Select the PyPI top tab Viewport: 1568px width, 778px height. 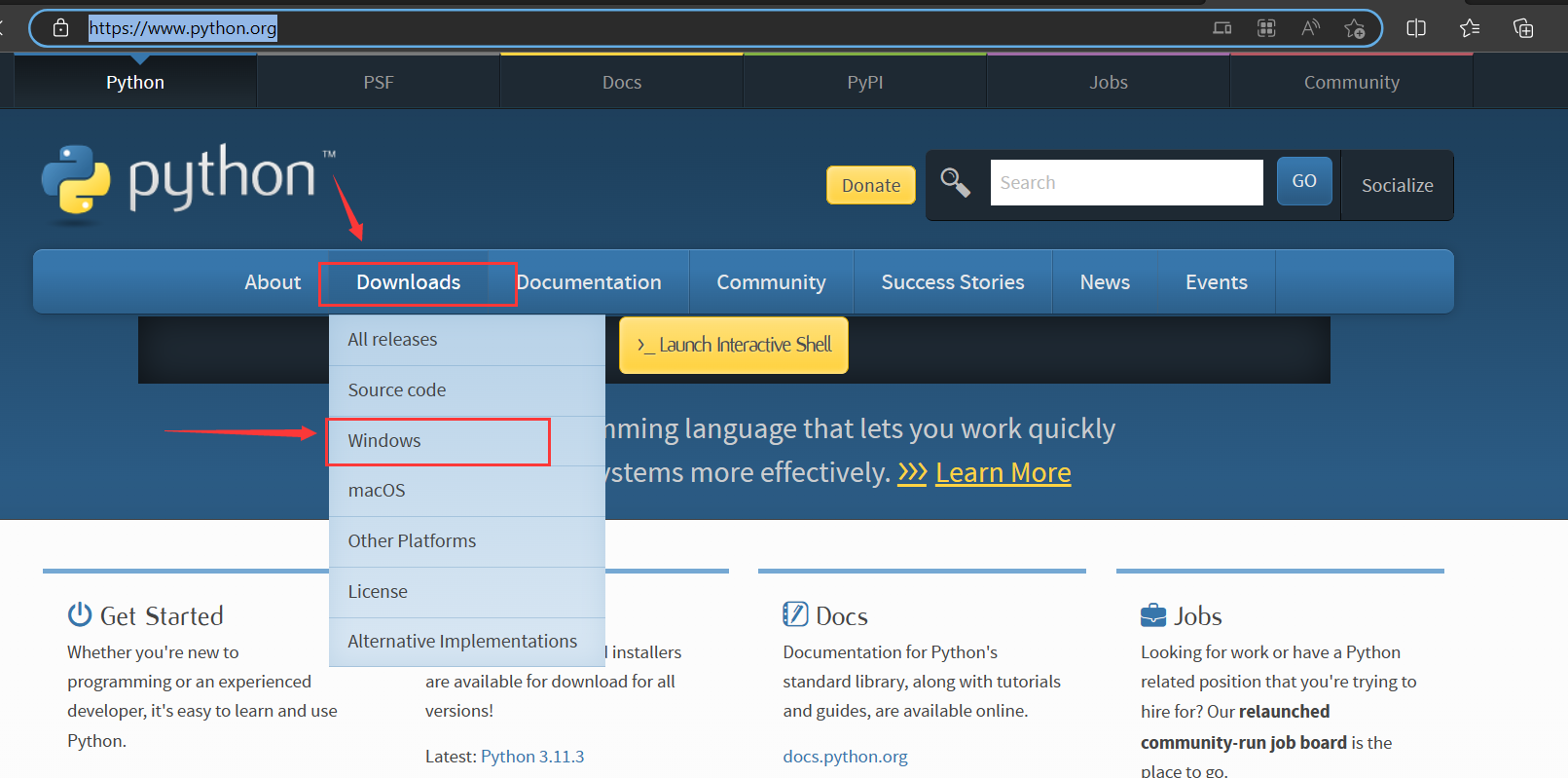[x=865, y=82]
